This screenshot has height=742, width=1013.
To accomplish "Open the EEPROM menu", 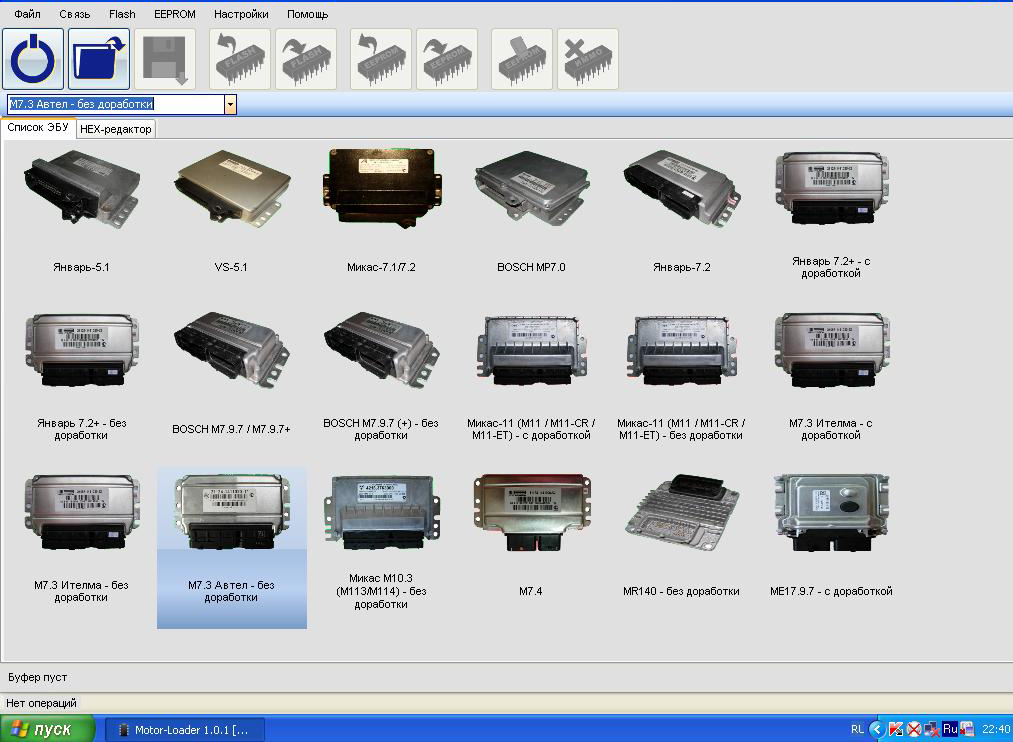I will 174,14.
